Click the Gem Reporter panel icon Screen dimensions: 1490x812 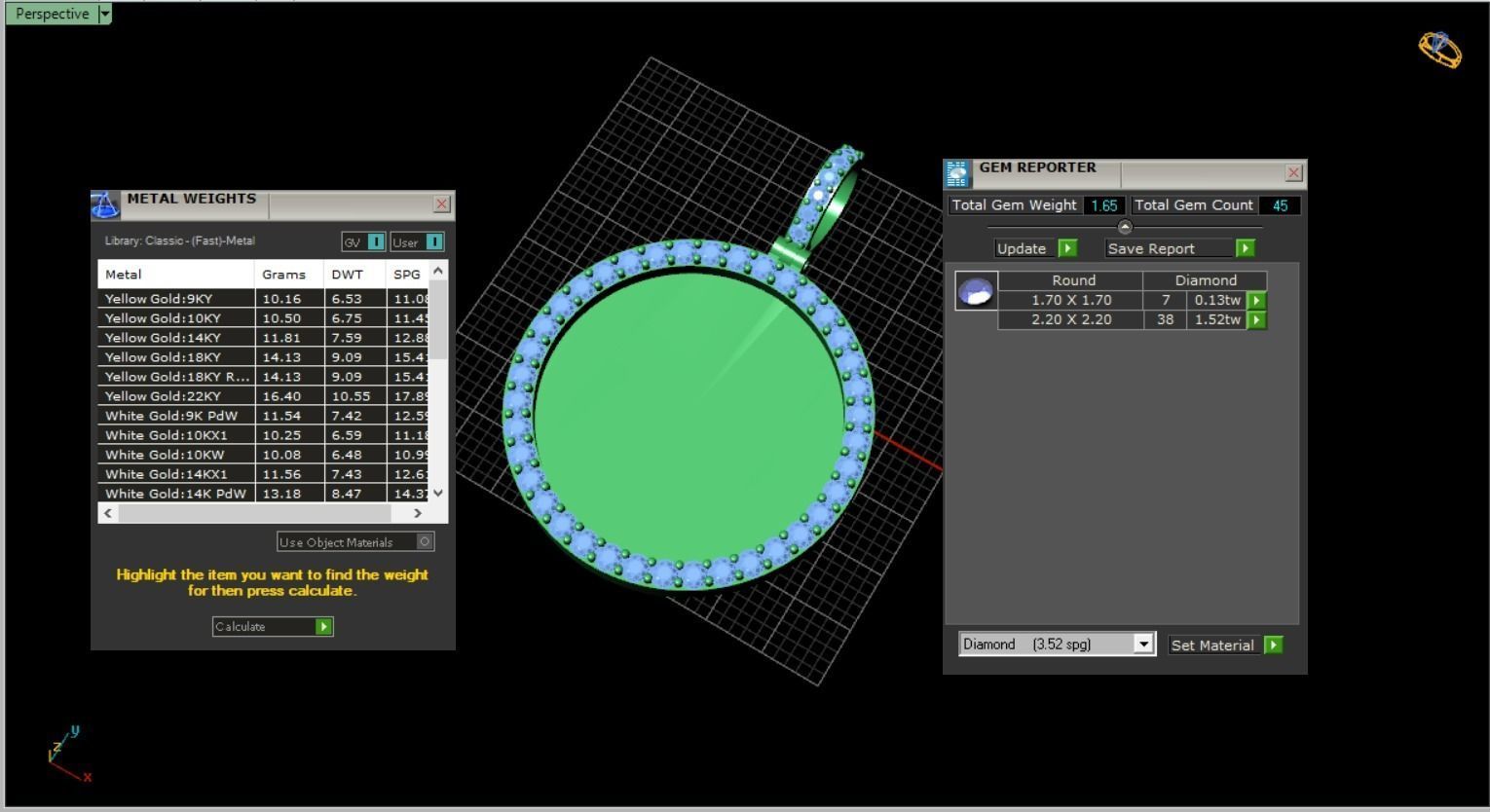pyautogui.click(x=956, y=173)
